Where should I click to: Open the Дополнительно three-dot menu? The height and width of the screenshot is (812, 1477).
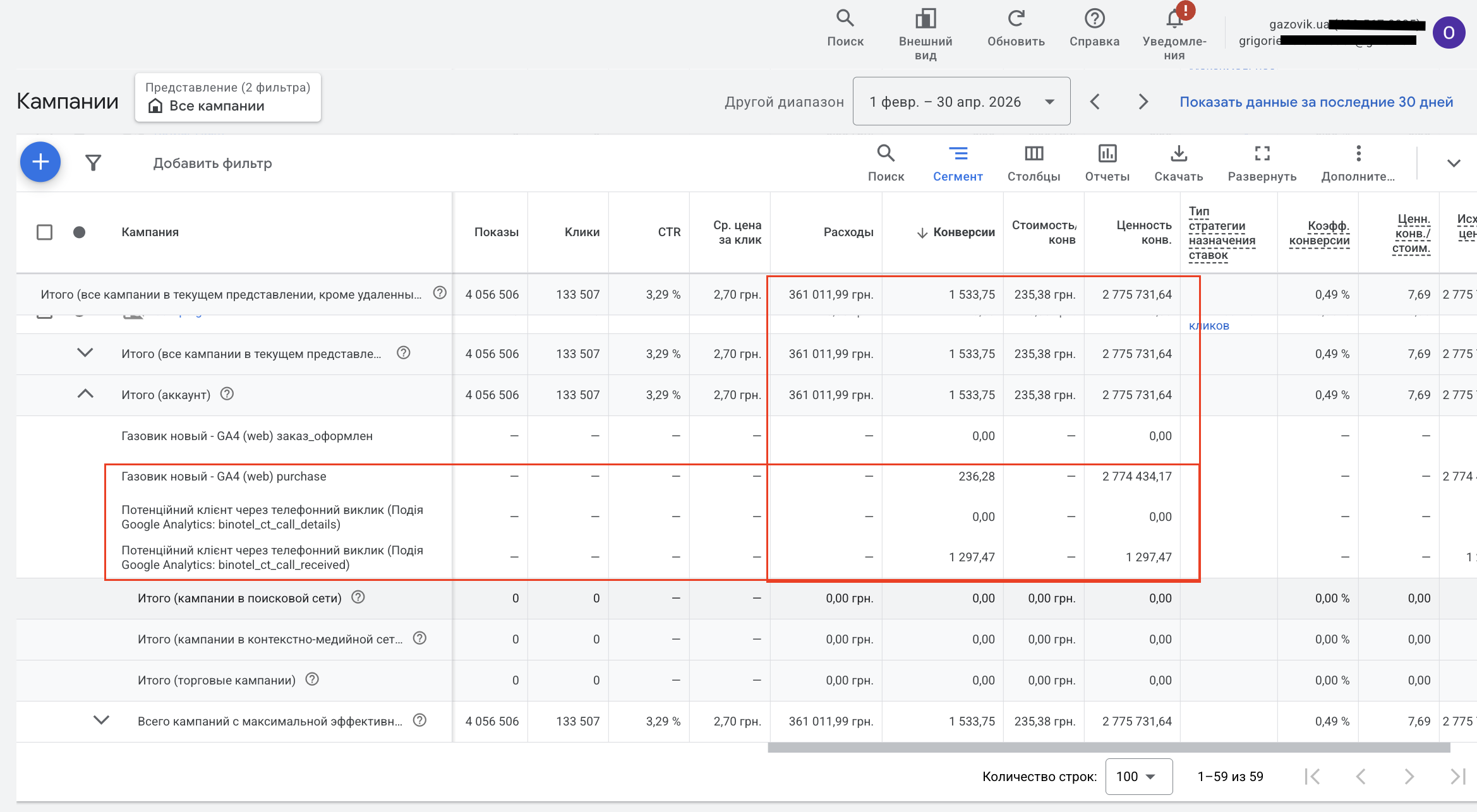point(1358,163)
